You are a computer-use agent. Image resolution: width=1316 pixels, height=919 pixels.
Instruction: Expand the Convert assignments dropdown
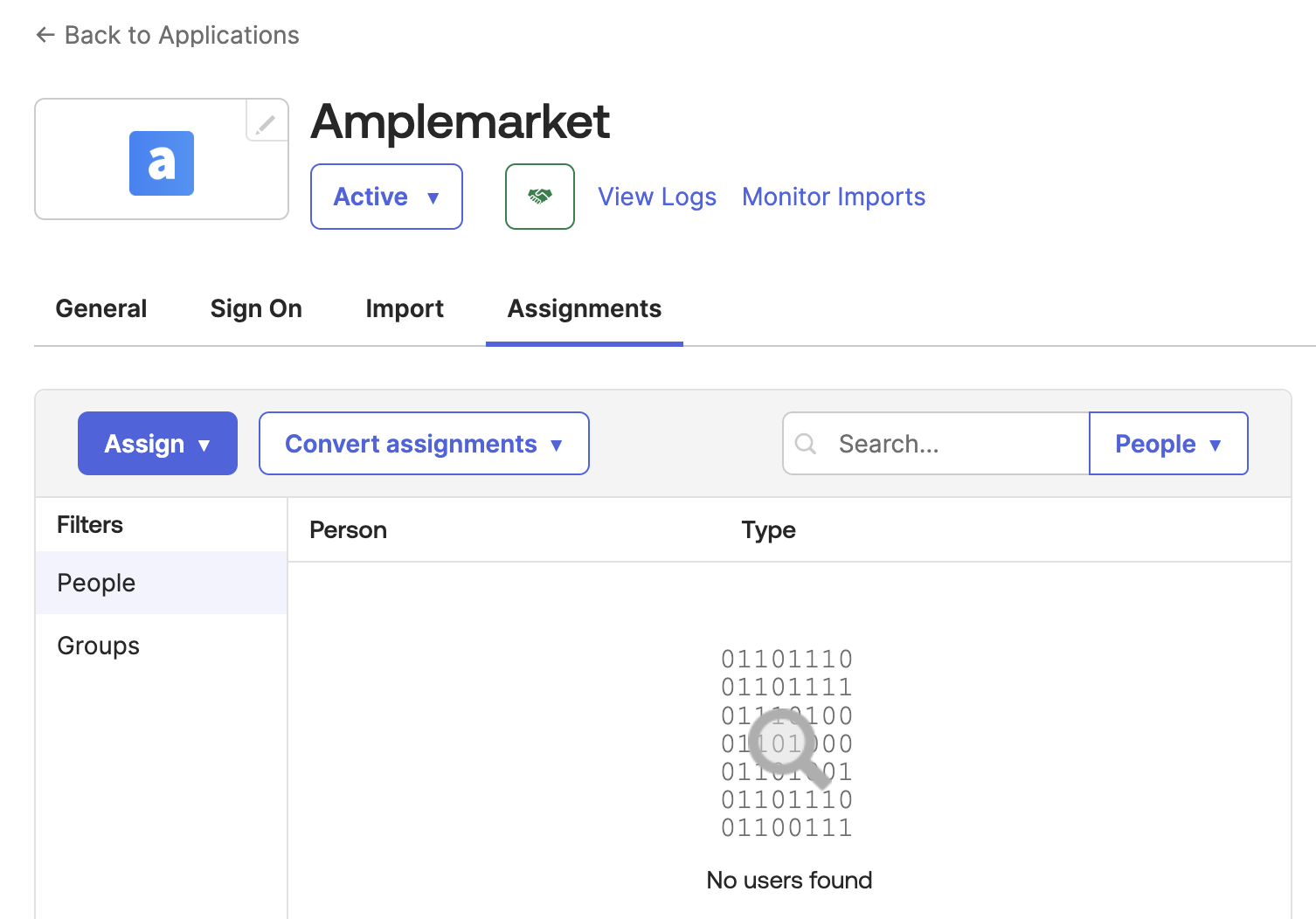(x=424, y=444)
